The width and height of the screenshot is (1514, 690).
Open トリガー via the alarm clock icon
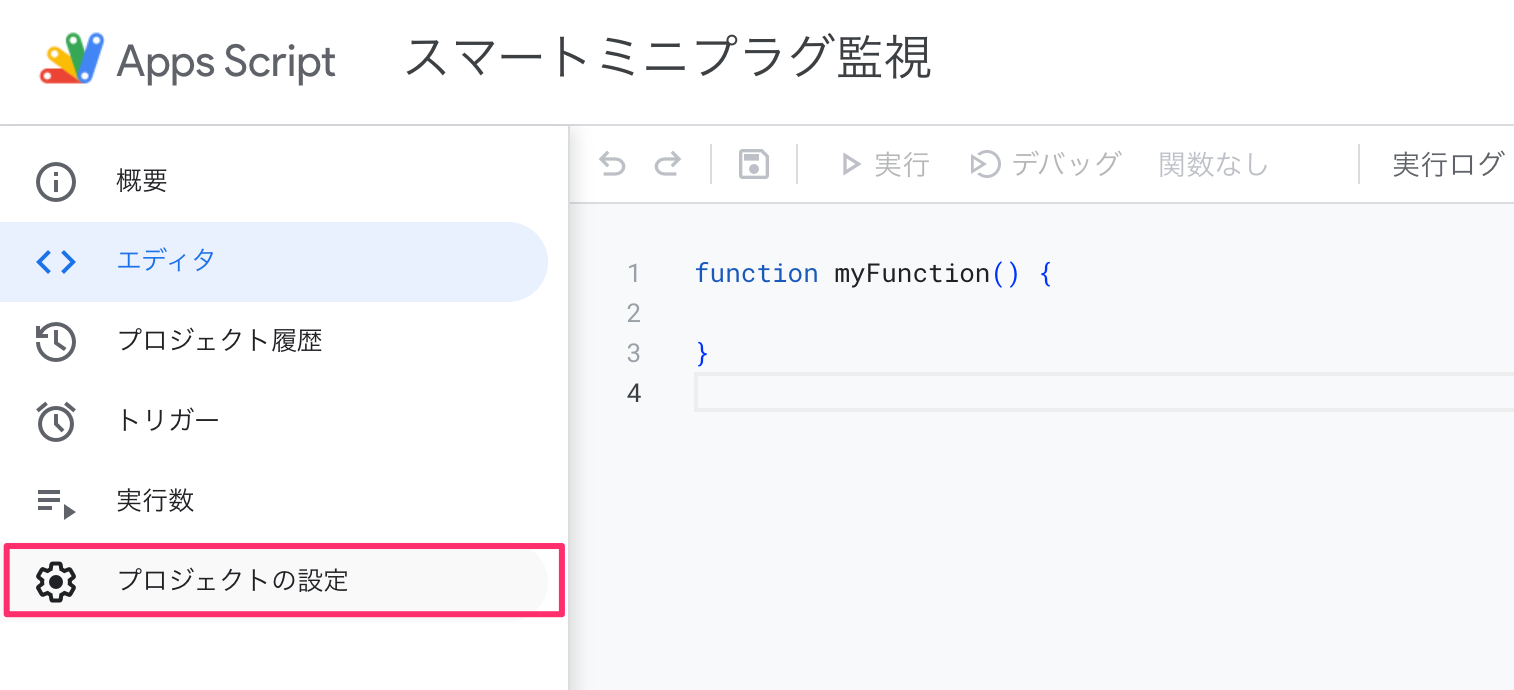click(x=57, y=420)
